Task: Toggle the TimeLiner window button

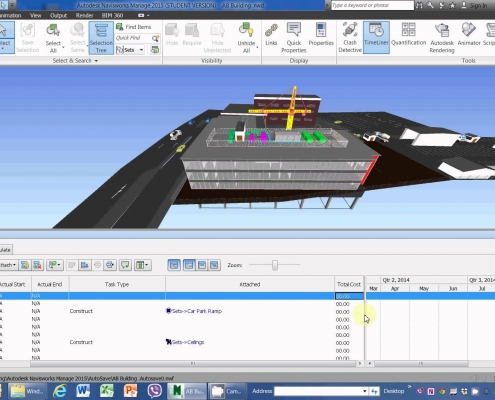Action: point(376,37)
